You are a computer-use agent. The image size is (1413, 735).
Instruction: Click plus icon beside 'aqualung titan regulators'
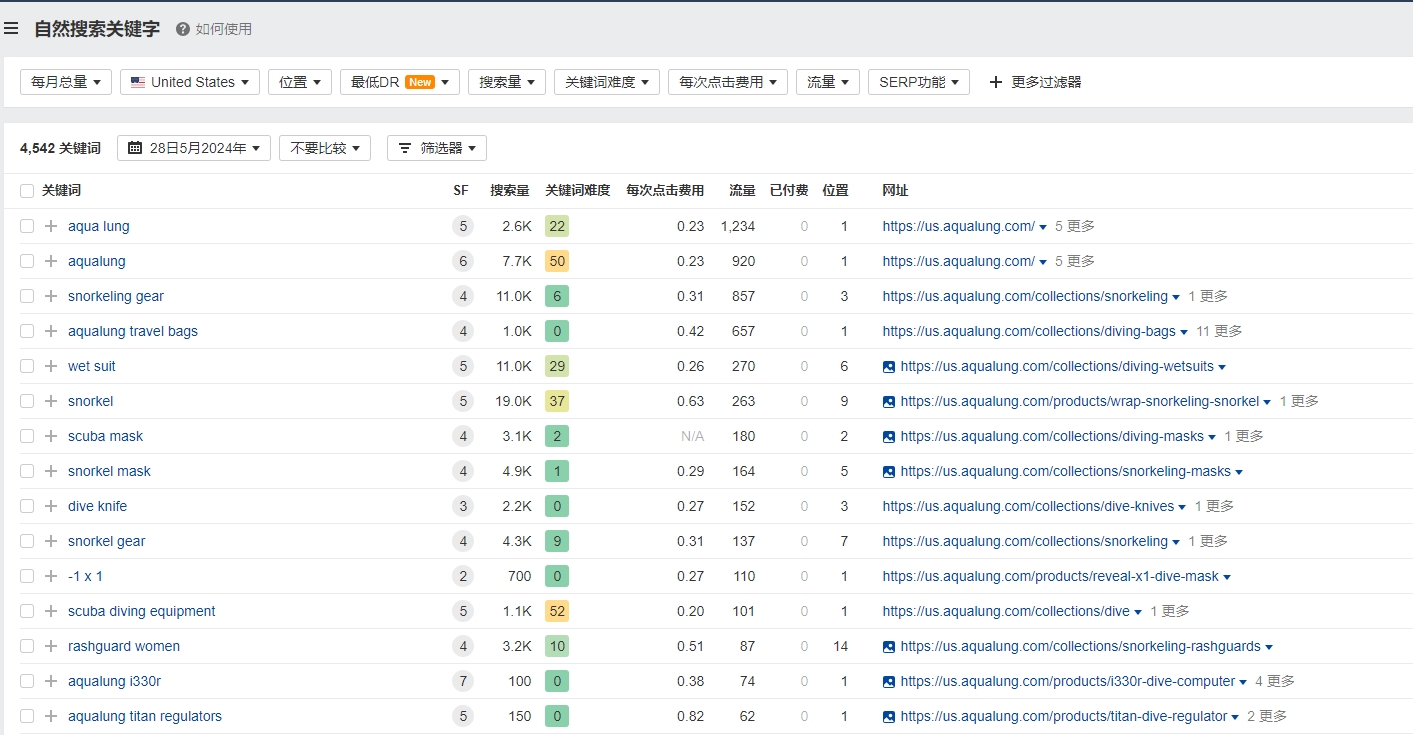(x=51, y=716)
